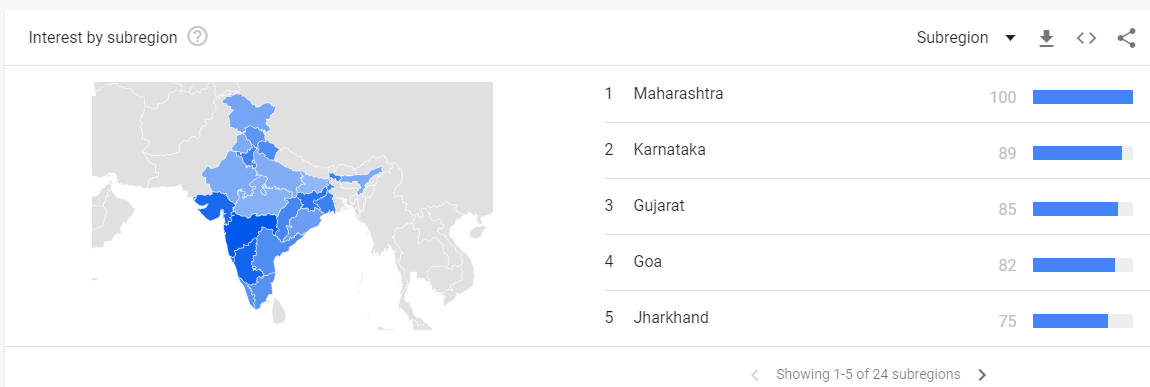Image resolution: width=1150 pixels, height=387 pixels.
Task: Select Maharashtra in the ranking list
Action: (678, 94)
